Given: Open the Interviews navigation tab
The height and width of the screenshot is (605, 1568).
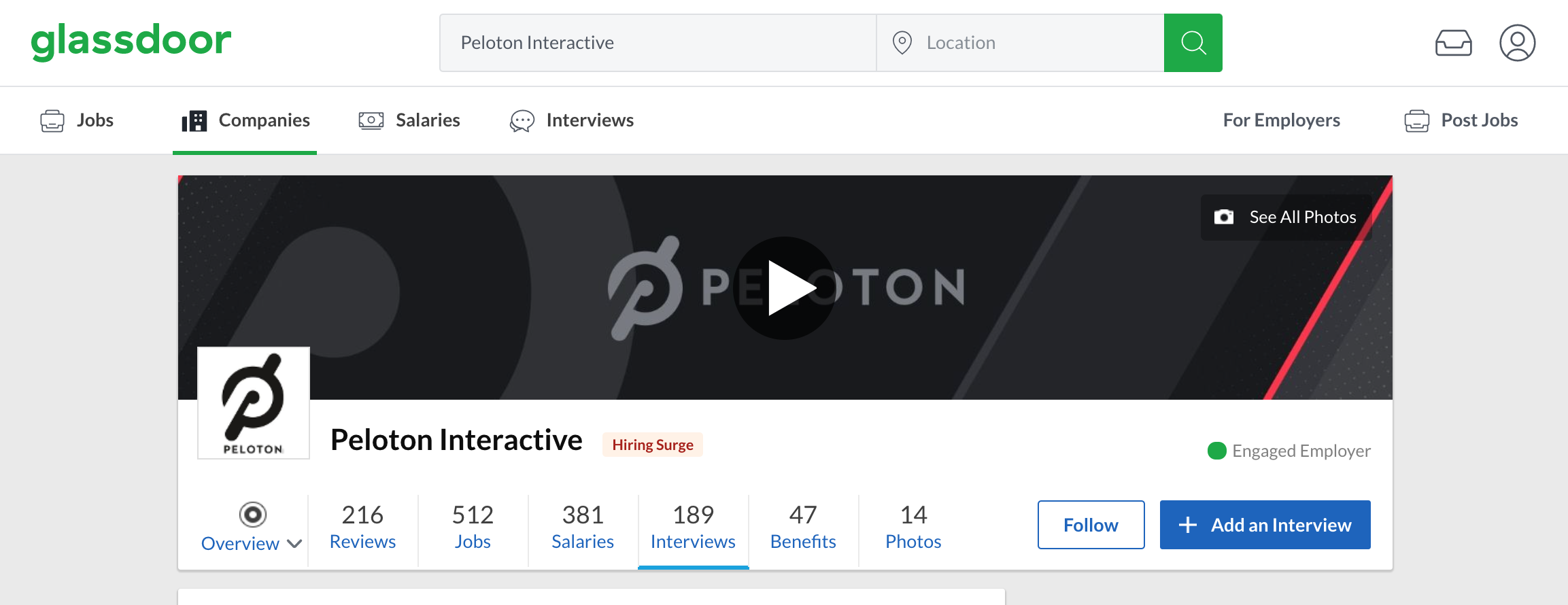Looking at the screenshot, I should (571, 120).
